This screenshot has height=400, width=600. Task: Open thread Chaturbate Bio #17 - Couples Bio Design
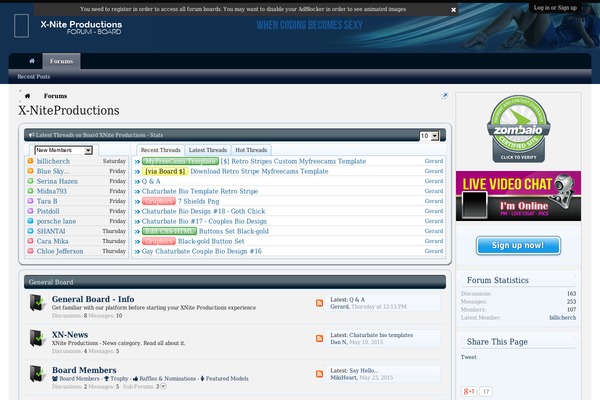[x=204, y=221]
